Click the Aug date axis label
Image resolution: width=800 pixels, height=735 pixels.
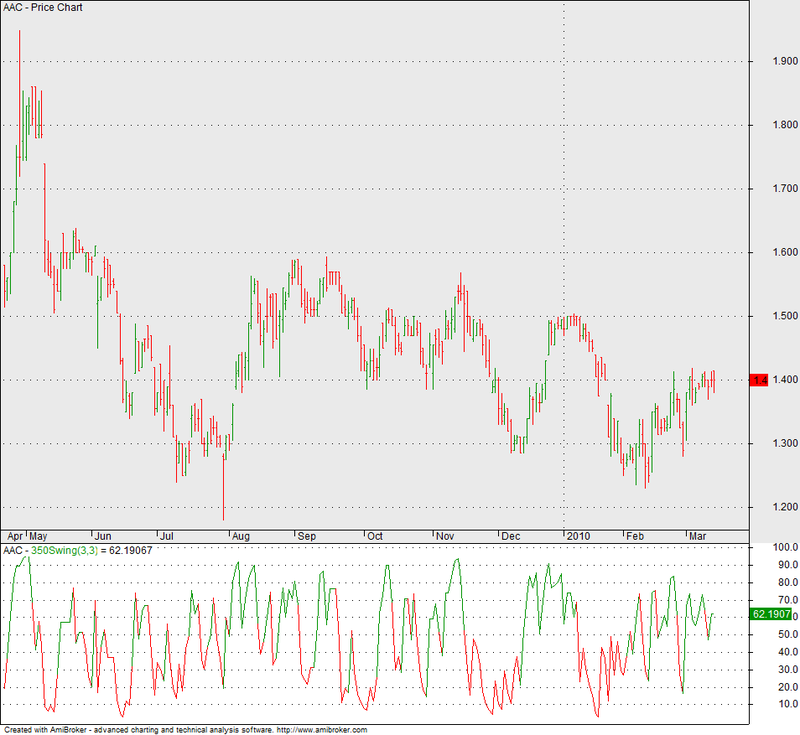pyautogui.click(x=241, y=536)
